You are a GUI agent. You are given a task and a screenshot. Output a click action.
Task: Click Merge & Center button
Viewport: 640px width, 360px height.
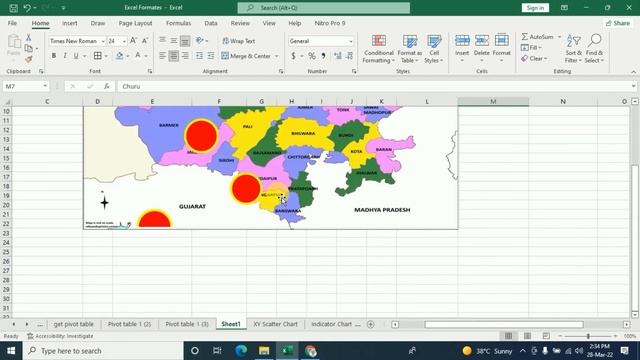(x=246, y=56)
